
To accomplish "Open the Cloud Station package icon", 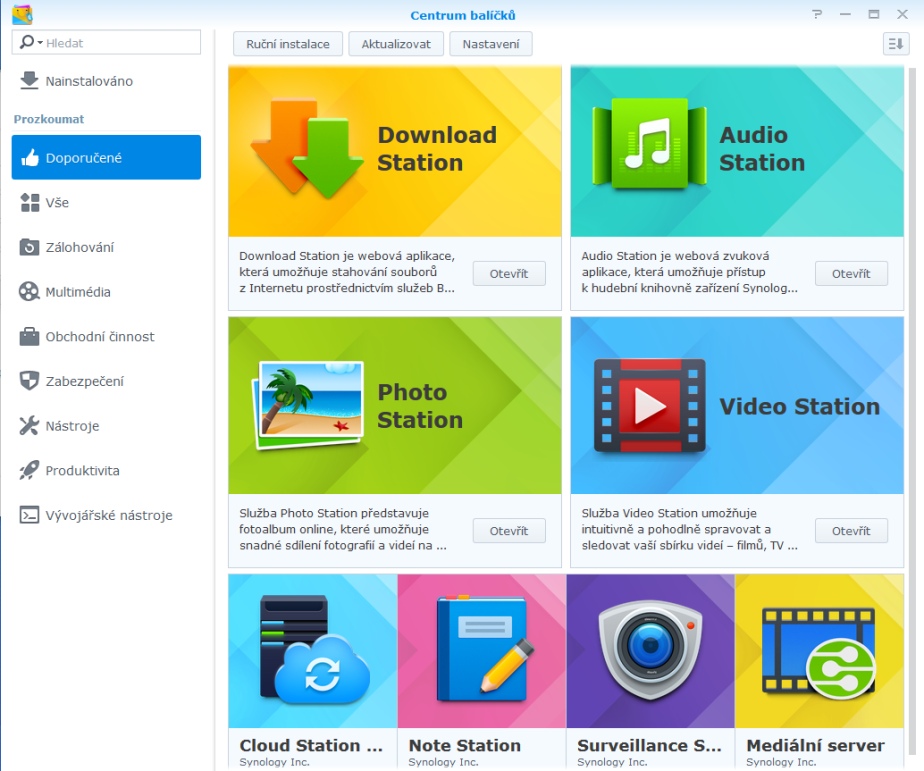I will coord(312,650).
